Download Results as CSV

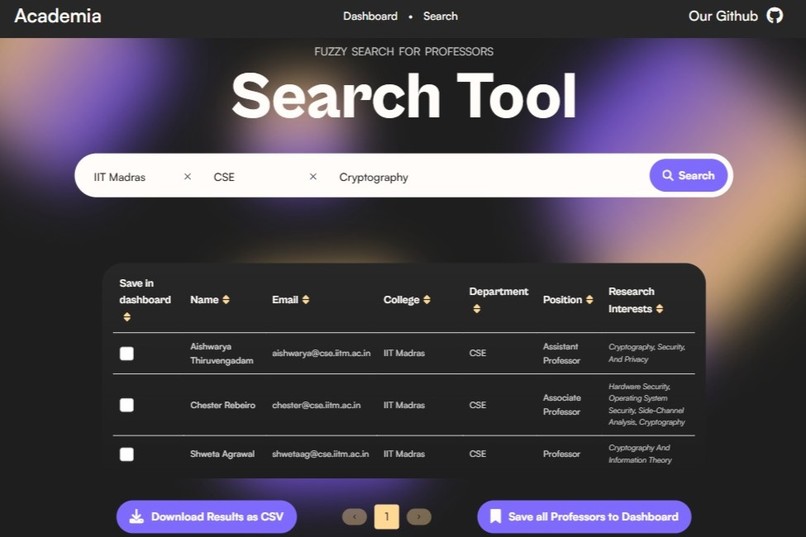pos(207,516)
